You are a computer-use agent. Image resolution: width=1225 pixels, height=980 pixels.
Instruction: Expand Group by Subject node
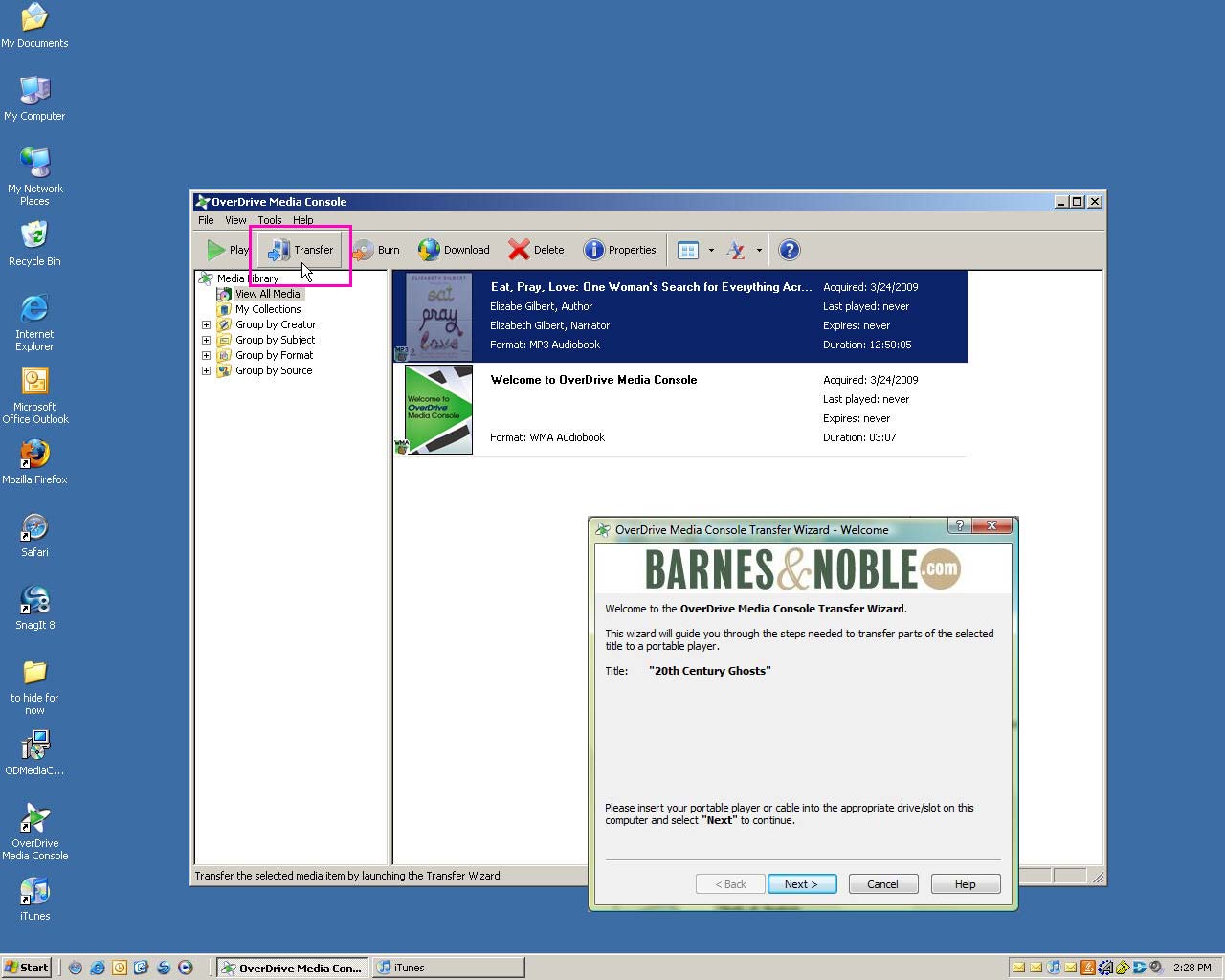(x=206, y=340)
